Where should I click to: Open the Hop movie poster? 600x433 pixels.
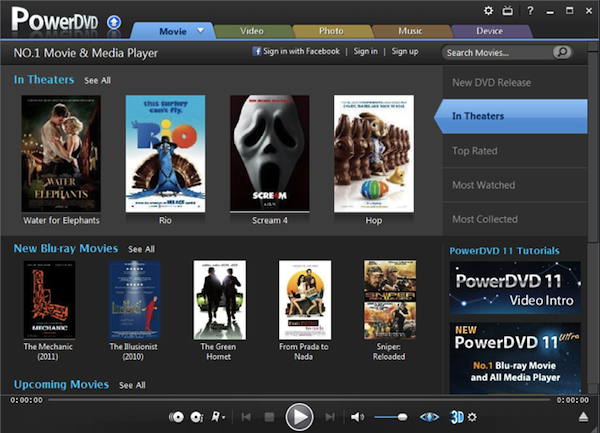374,153
